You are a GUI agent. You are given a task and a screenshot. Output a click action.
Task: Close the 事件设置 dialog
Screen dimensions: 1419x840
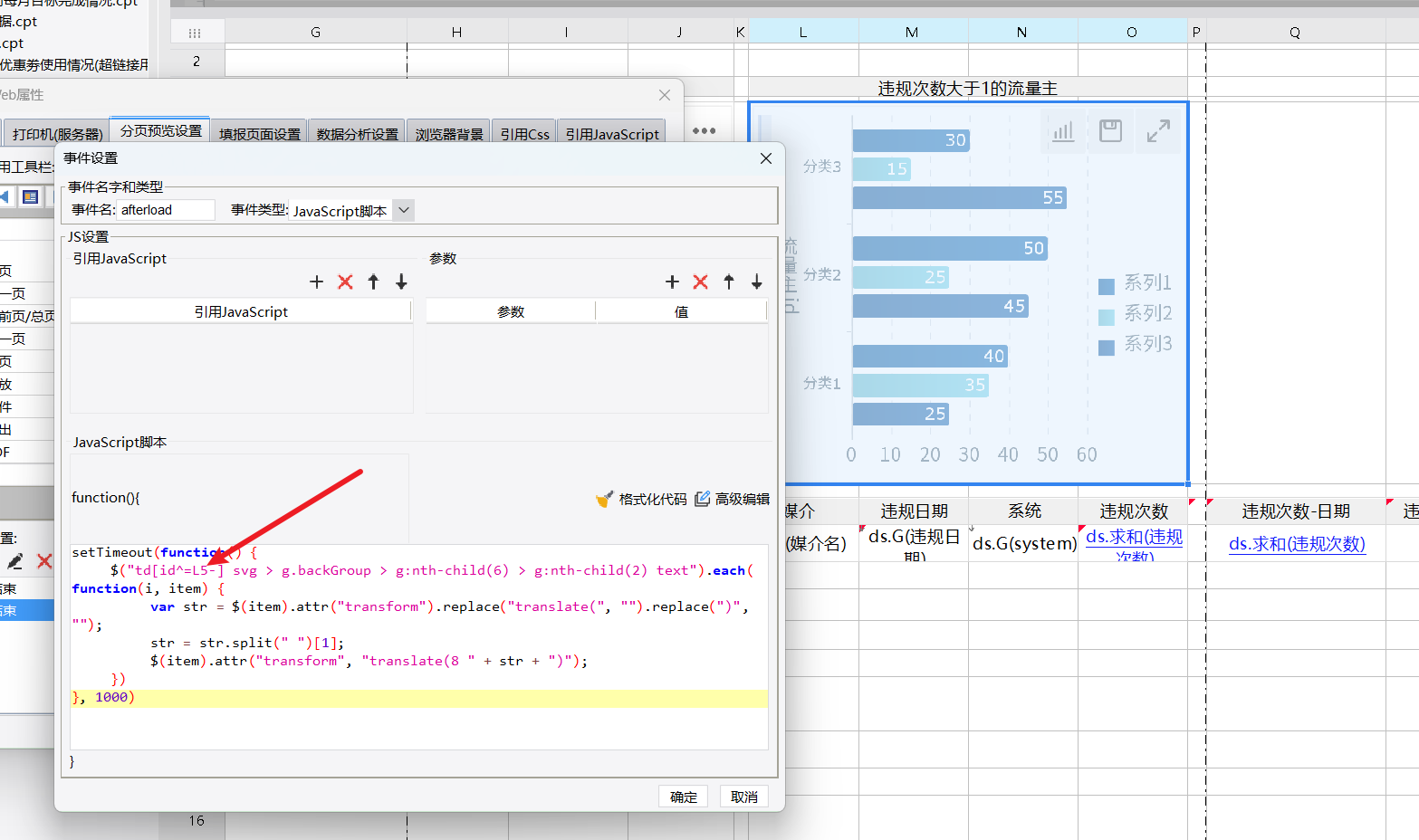click(x=766, y=158)
